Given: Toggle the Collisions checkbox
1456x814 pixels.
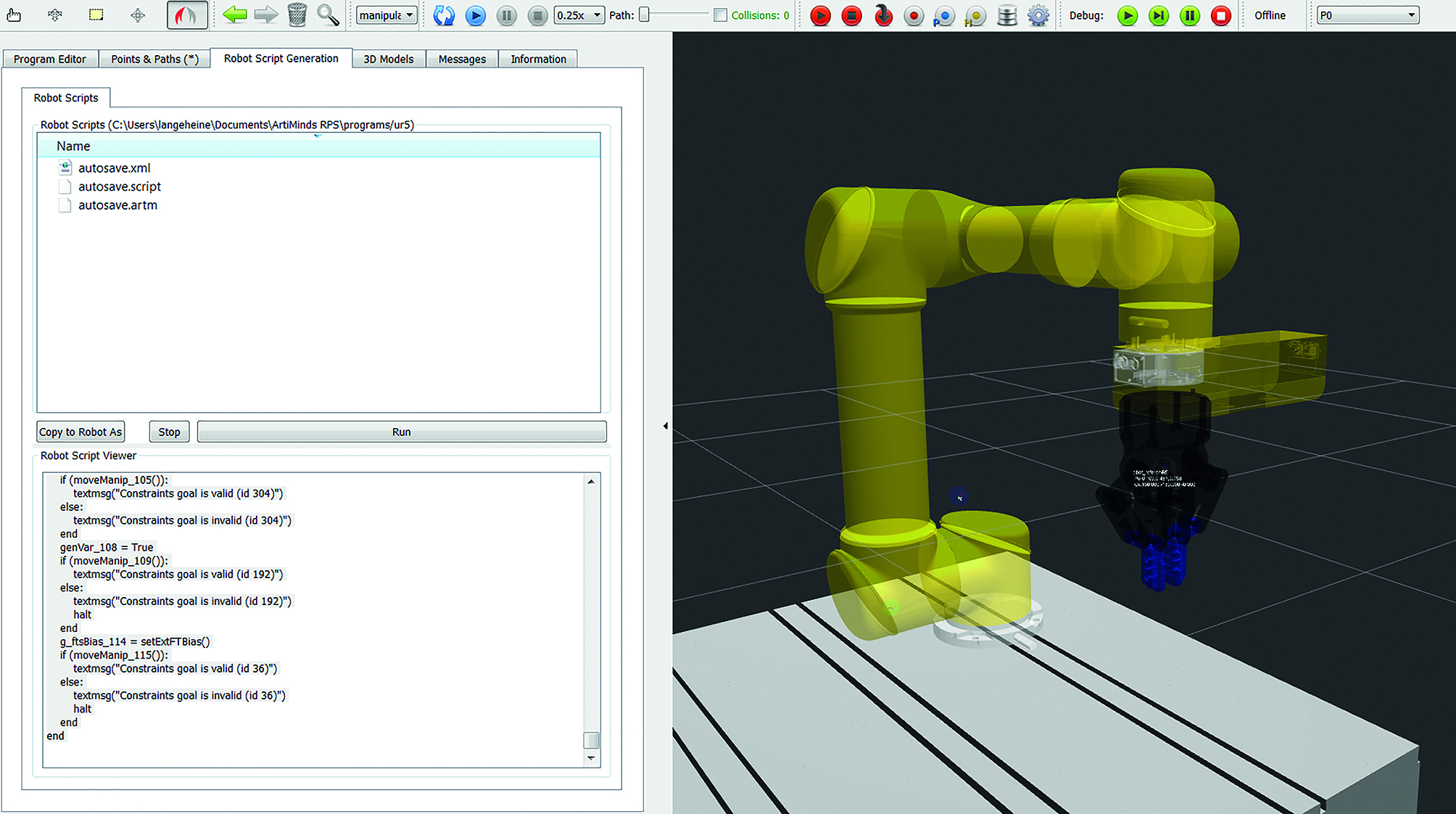Looking at the screenshot, I should pyautogui.click(x=720, y=15).
